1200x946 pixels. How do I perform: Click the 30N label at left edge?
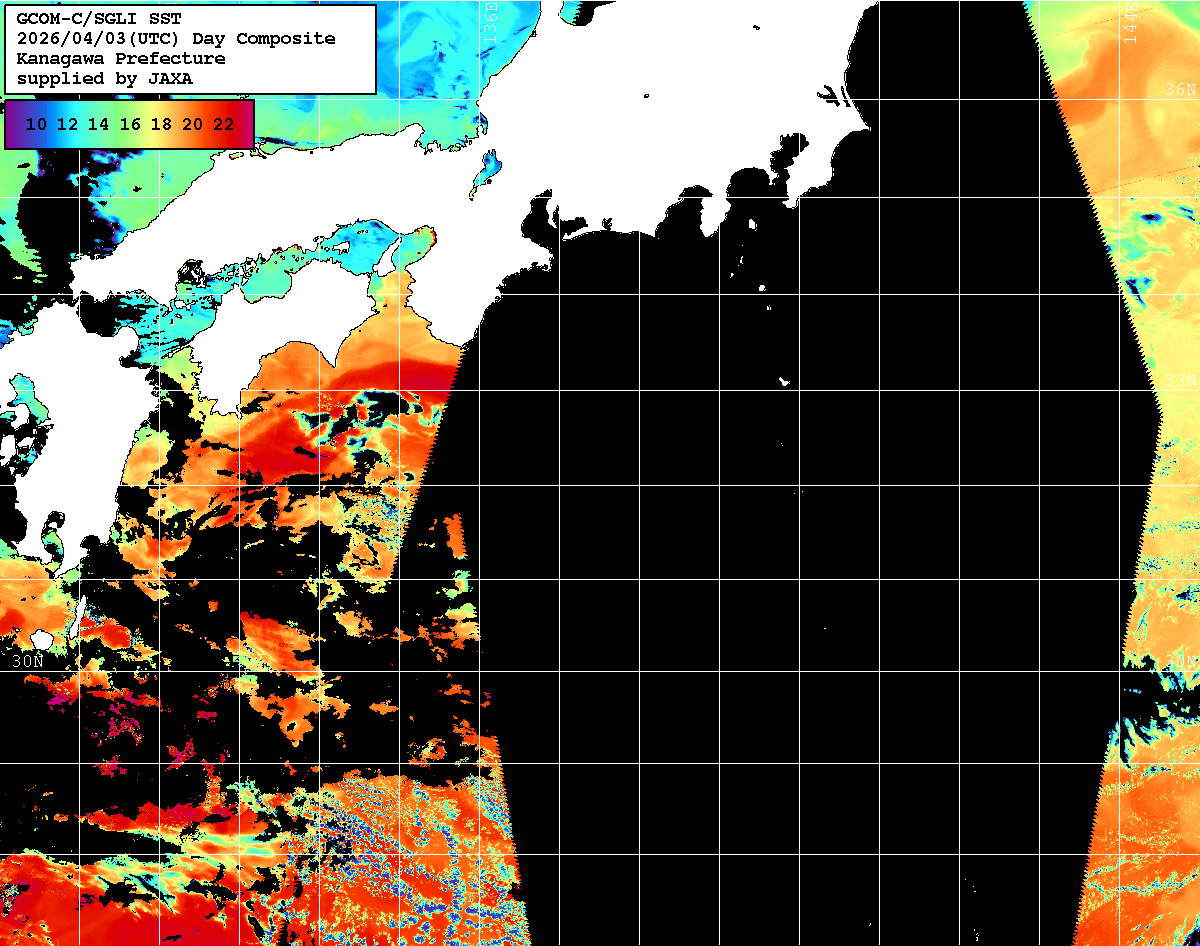point(28,661)
